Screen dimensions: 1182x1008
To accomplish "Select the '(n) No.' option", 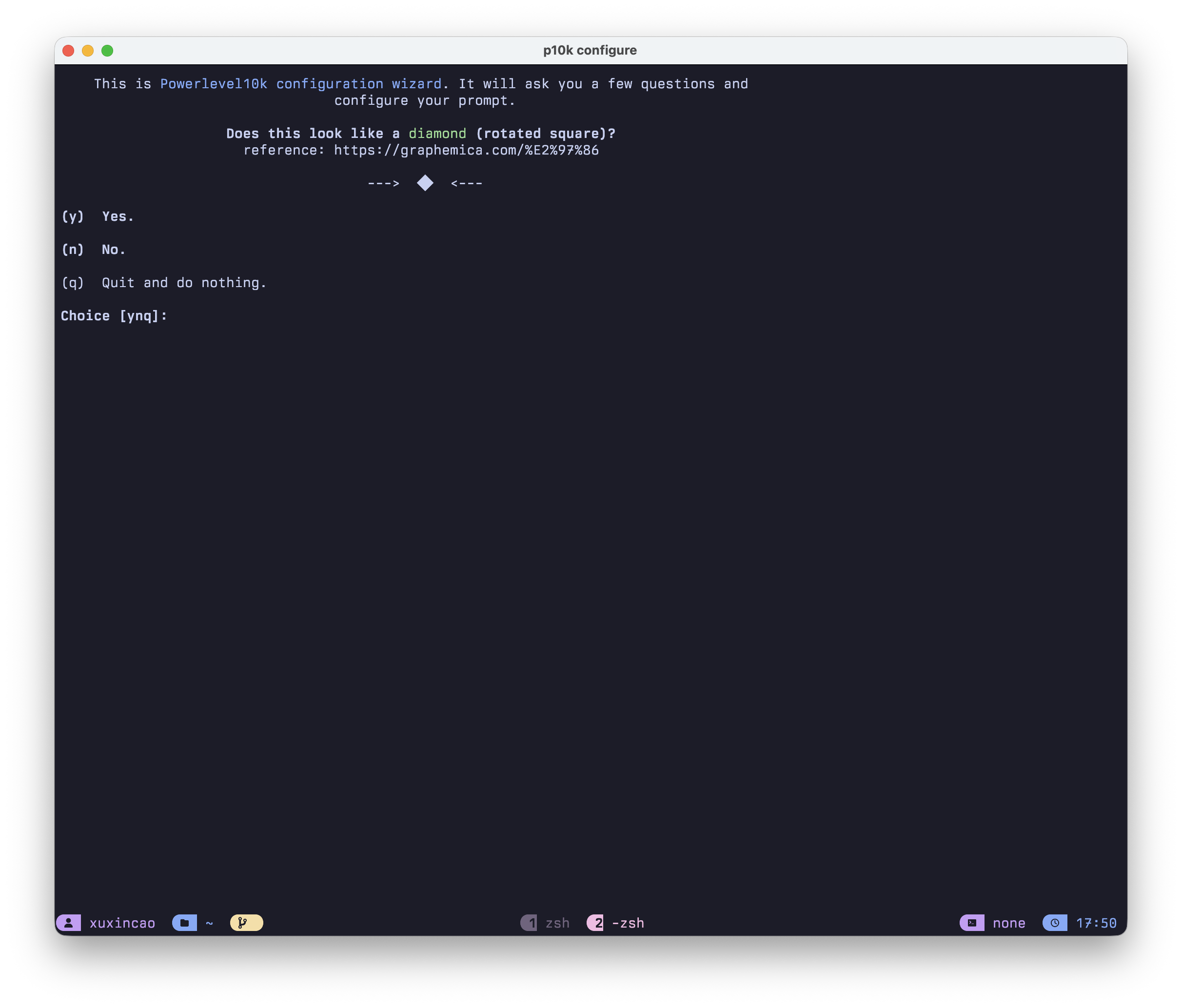I will [94, 250].
